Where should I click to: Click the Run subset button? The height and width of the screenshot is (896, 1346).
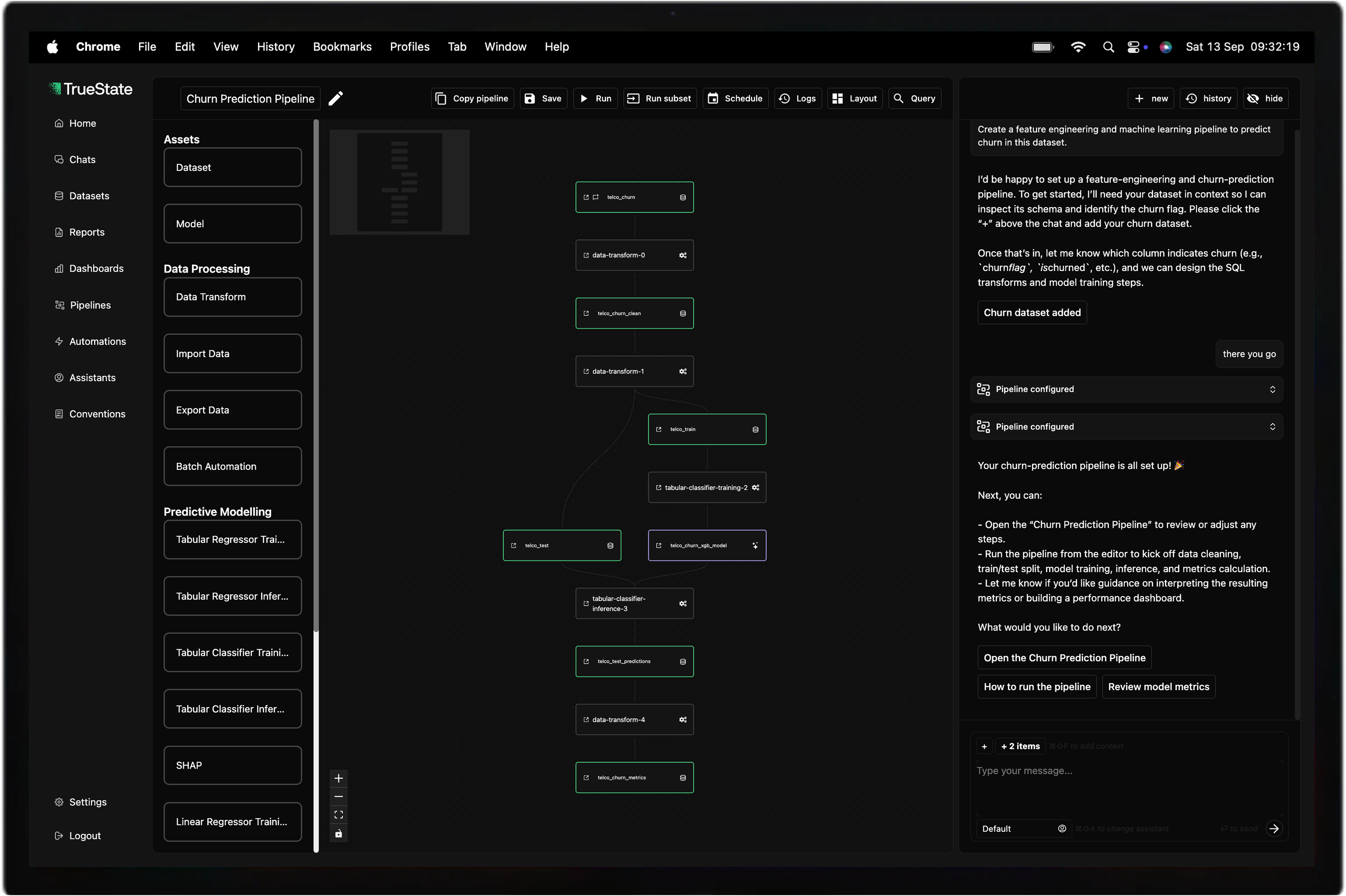pos(660,98)
